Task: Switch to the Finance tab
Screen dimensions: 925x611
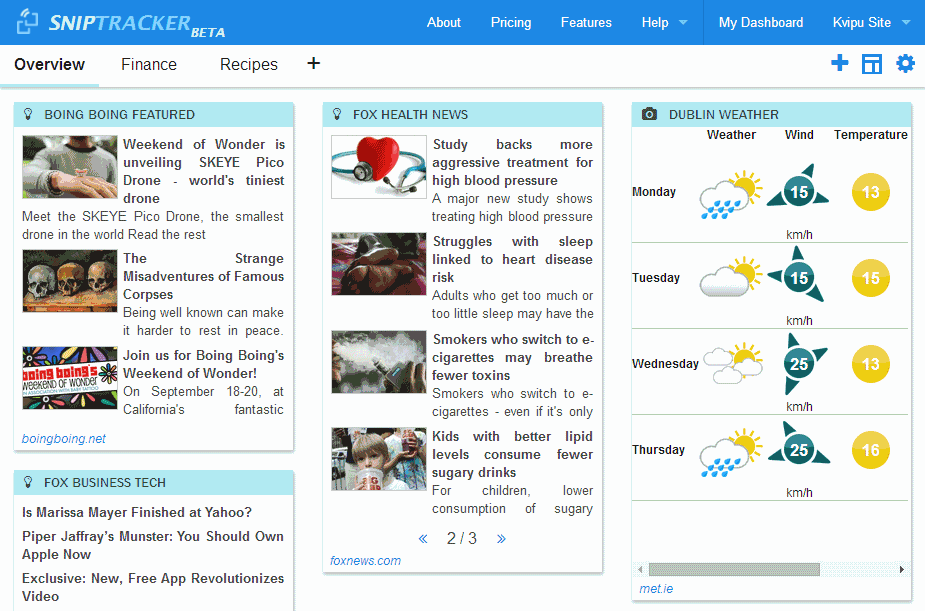Action: [149, 64]
